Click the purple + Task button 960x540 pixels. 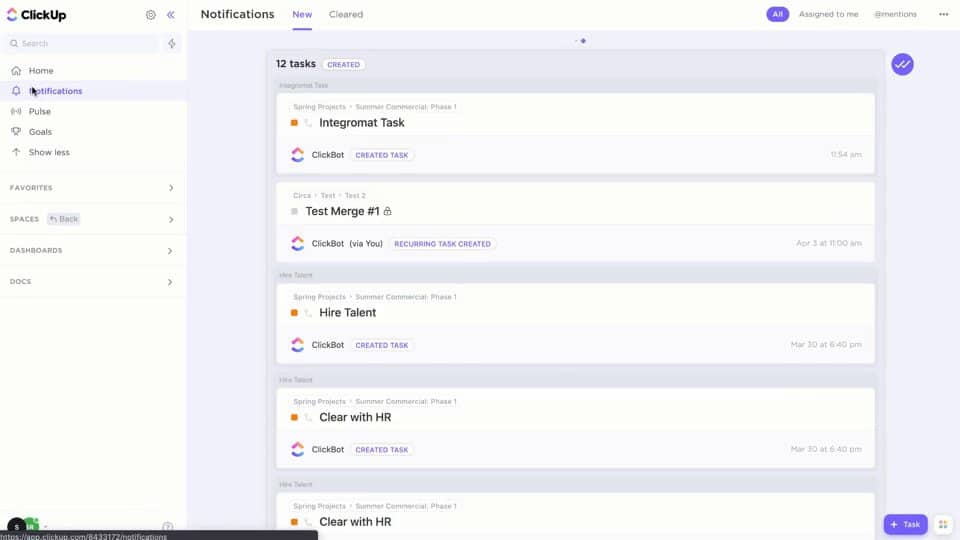pyautogui.click(x=906, y=525)
